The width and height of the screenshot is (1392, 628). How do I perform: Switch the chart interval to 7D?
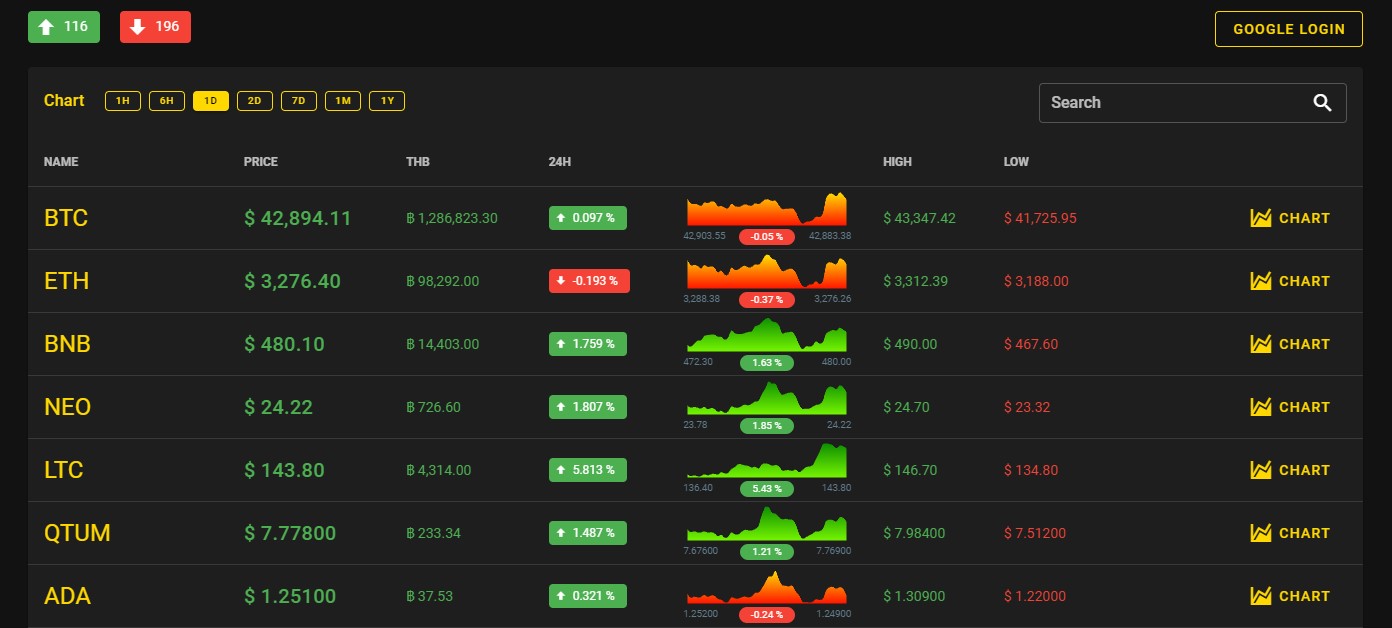pos(299,101)
